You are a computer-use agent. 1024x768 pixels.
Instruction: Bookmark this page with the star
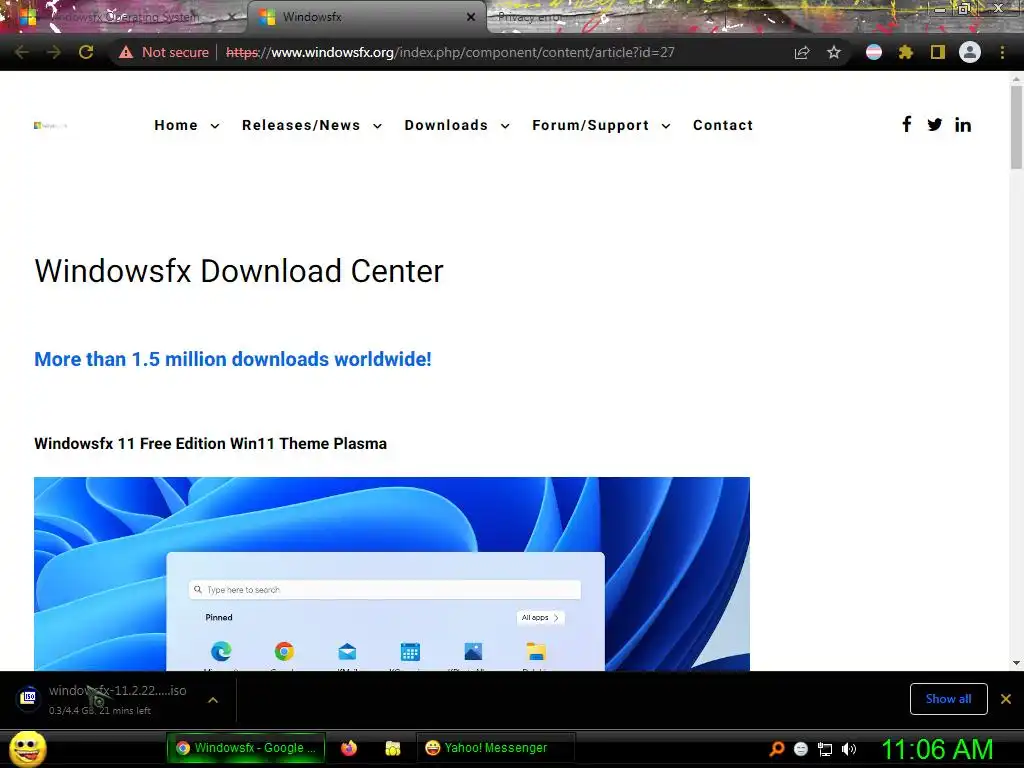[834, 52]
